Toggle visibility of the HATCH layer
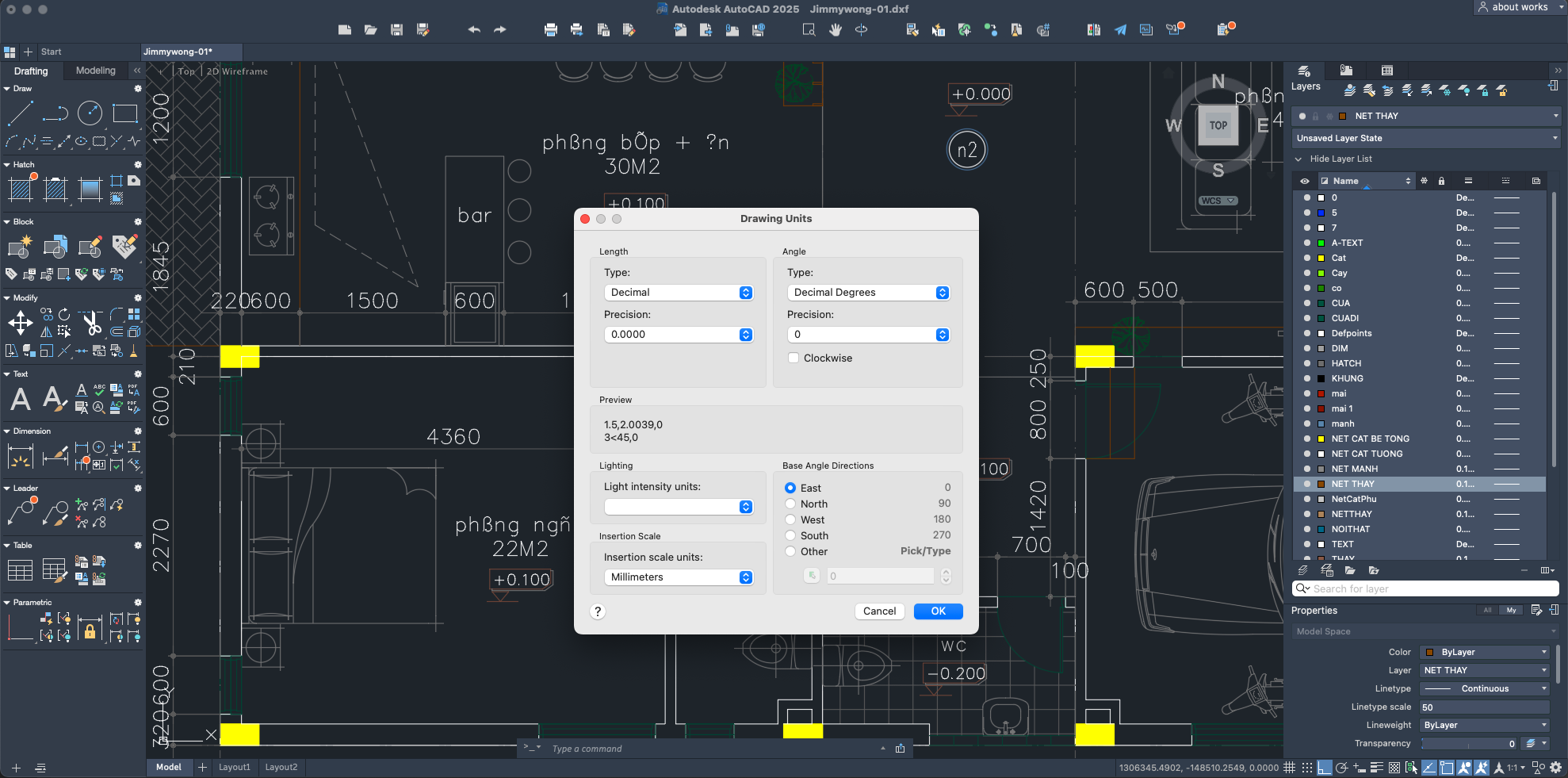1568x778 pixels. [x=1306, y=363]
